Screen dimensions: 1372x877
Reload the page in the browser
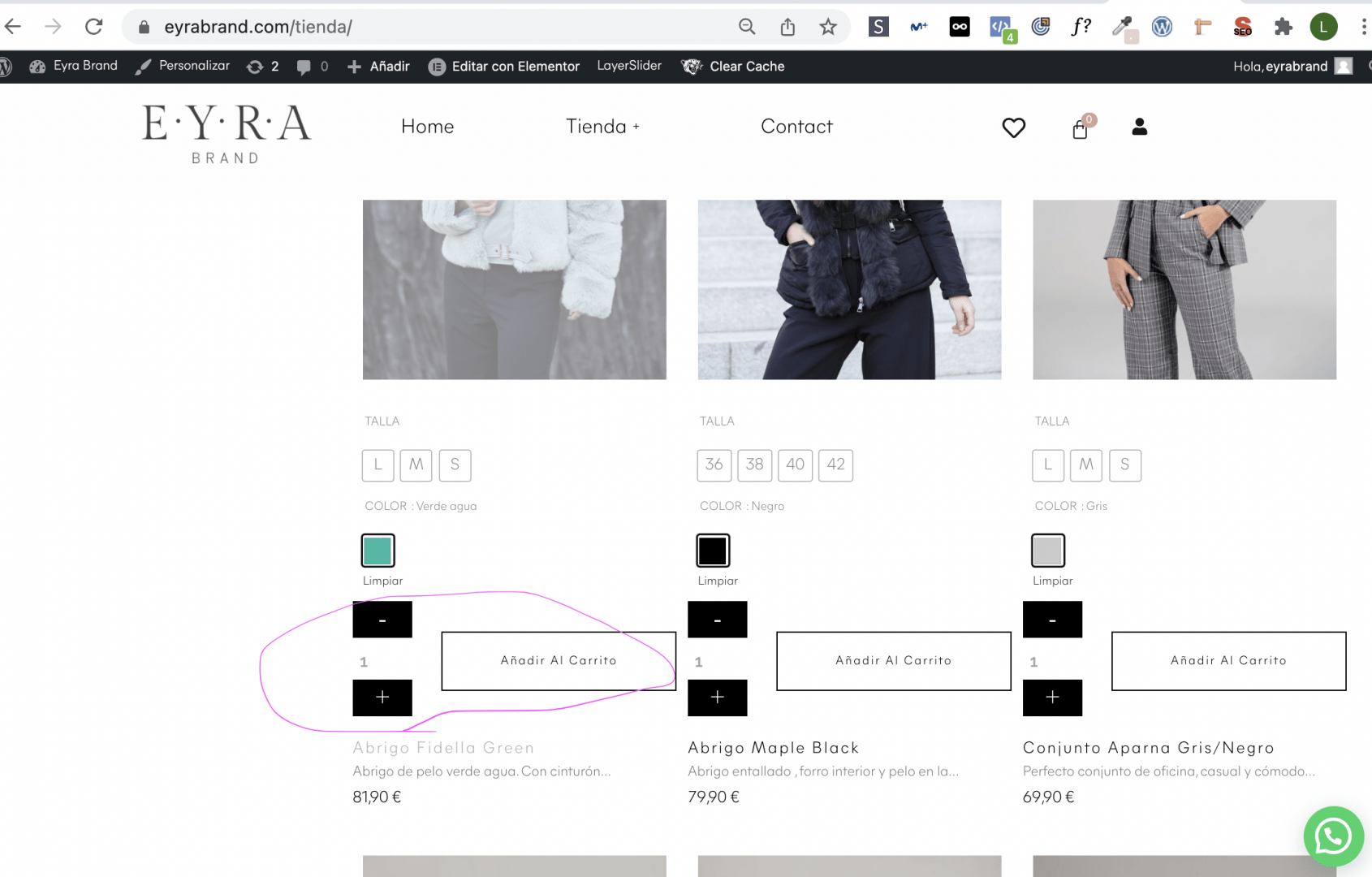click(93, 27)
